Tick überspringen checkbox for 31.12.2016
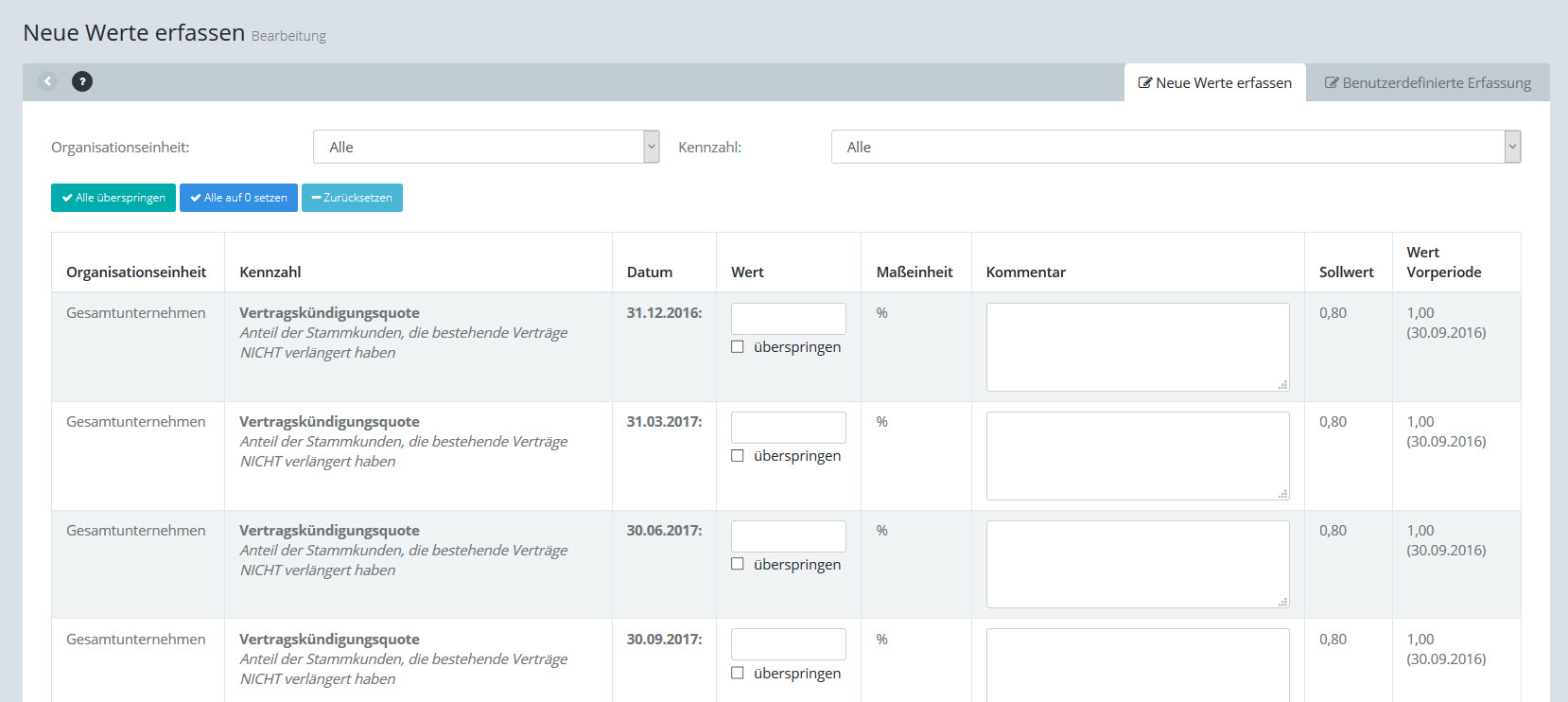Viewport: 1568px width, 702px height. pos(738,347)
